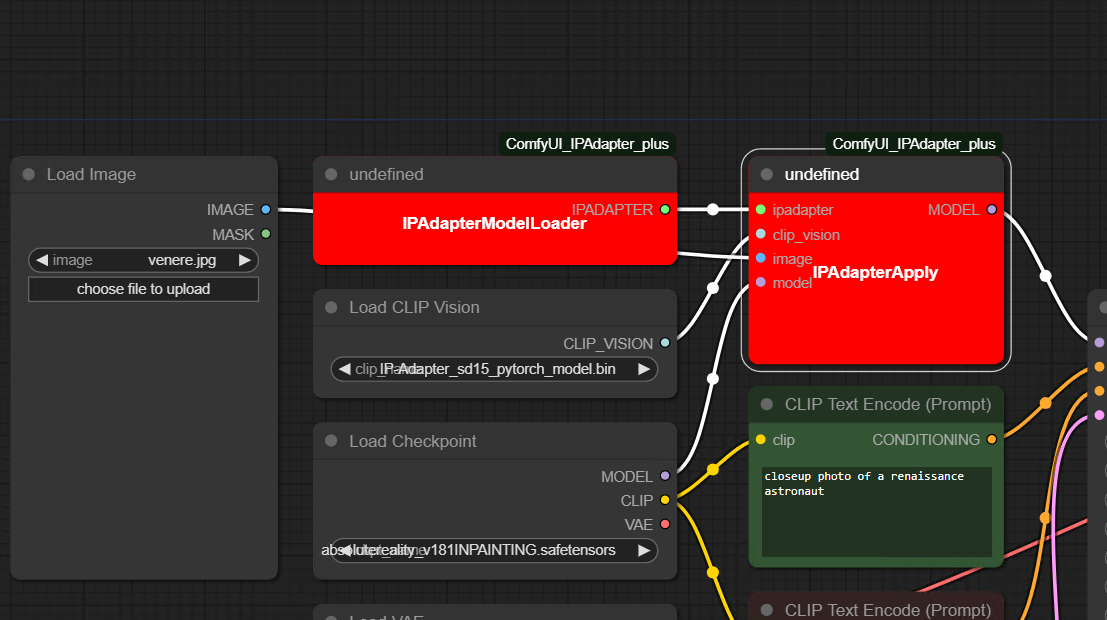Click the IMAGE output port on Load Image

pyautogui.click(x=264, y=209)
